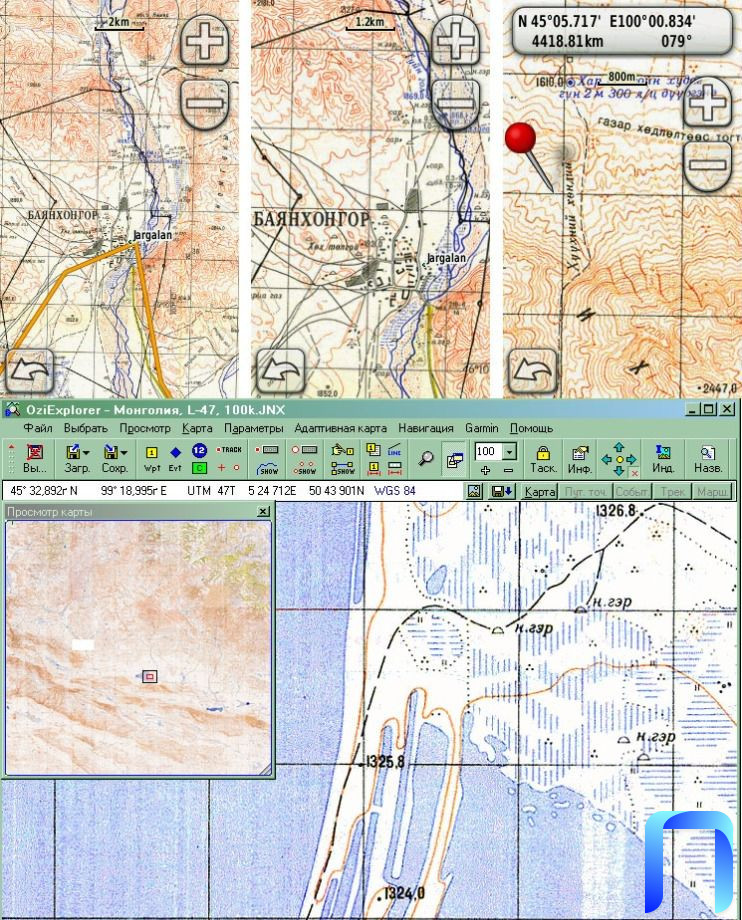Pan the map left with arrow
Image resolution: width=742 pixels, height=920 pixels.
tap(607, 459)
